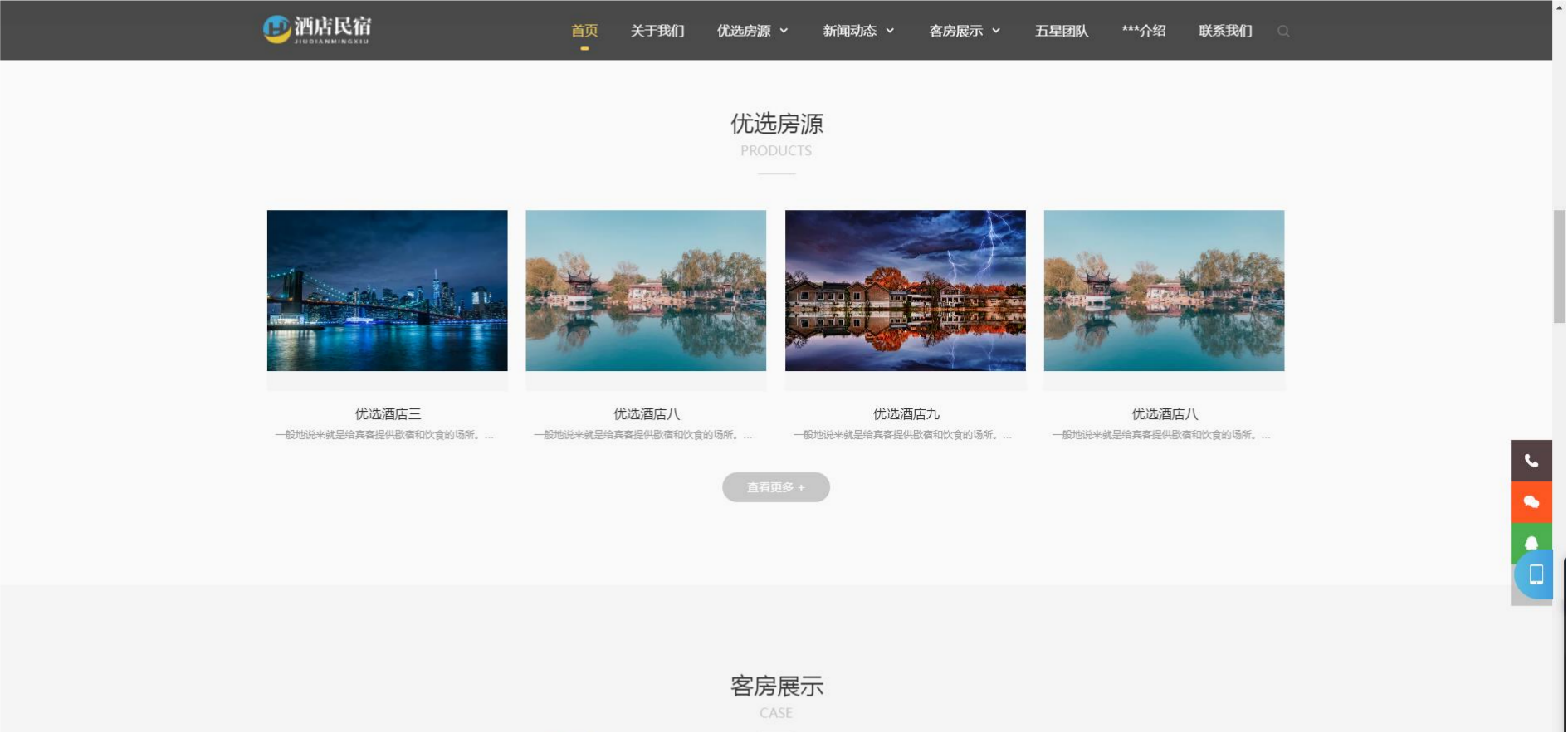Viewport: 1568px width, 733px height.
Task: Open the WeChat contact icon
Action: click(1531, 502)
